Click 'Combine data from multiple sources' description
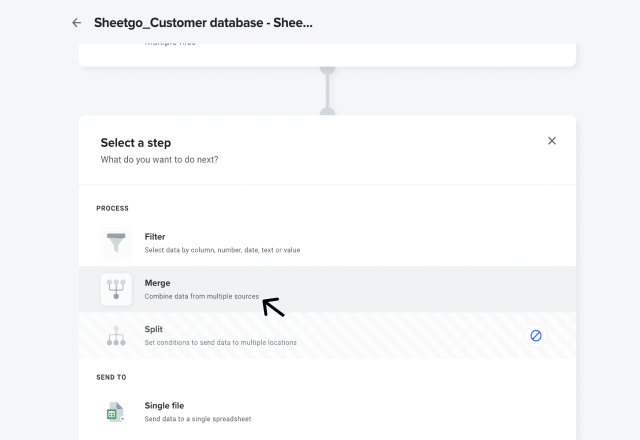640x440 pixels. [x=202, y=296]
